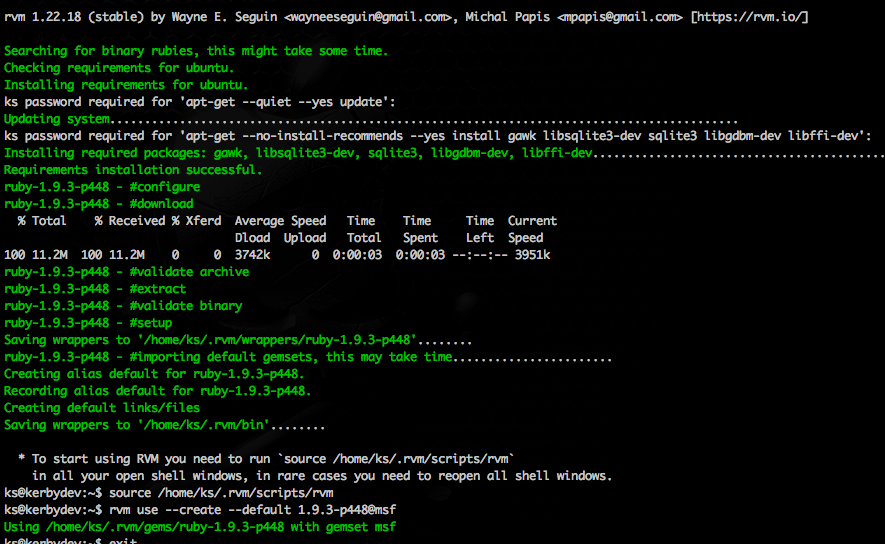Click 'Using /home/ks/.rvm/gems' gemset msf line

pyautogui.click(x=200, y=527)
